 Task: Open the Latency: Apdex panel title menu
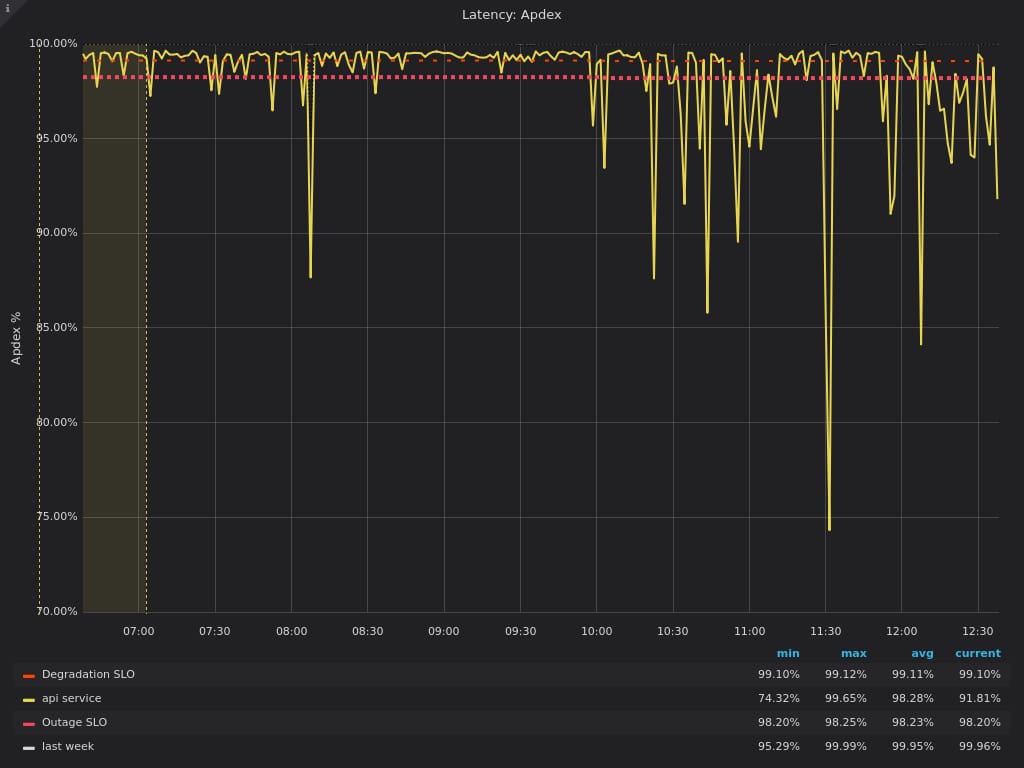click(511, 14)
